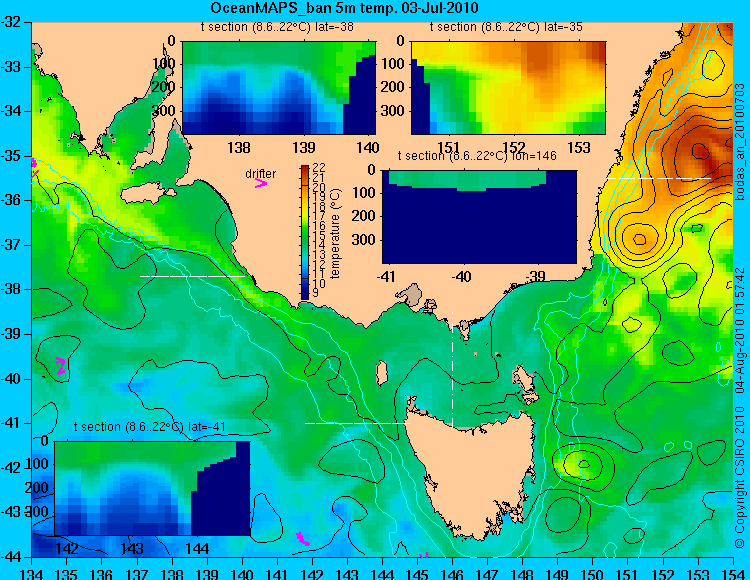Open the lat=-41 temperature section inset
750x580 pixels.
click(x=153, y=488)
